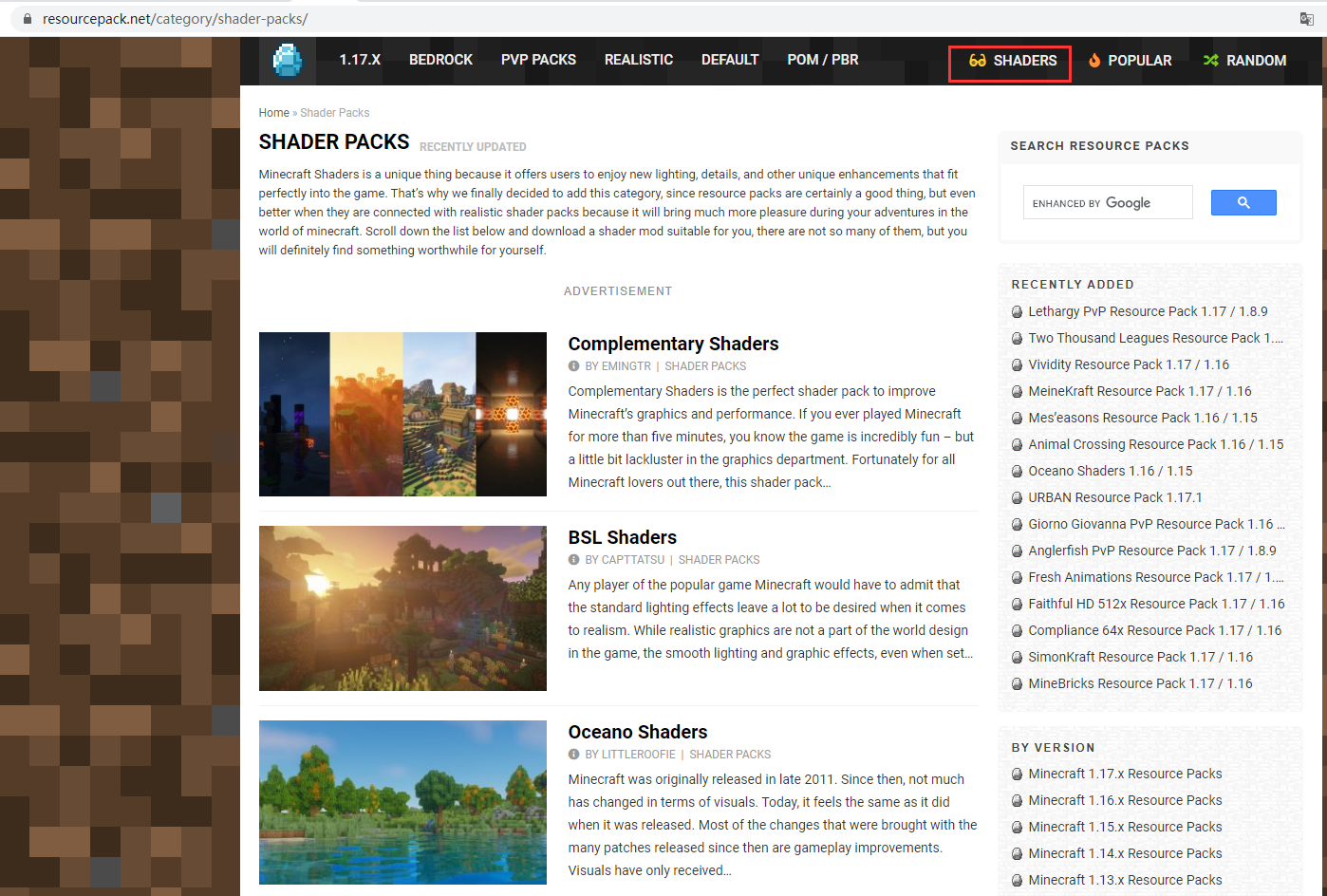Image resolution: width=1327 pixels, height=896 pixels.
Task: Click SHADER PACKS category under Complementary Shaders
Action: pyautogui.click(x=705, y=366)
